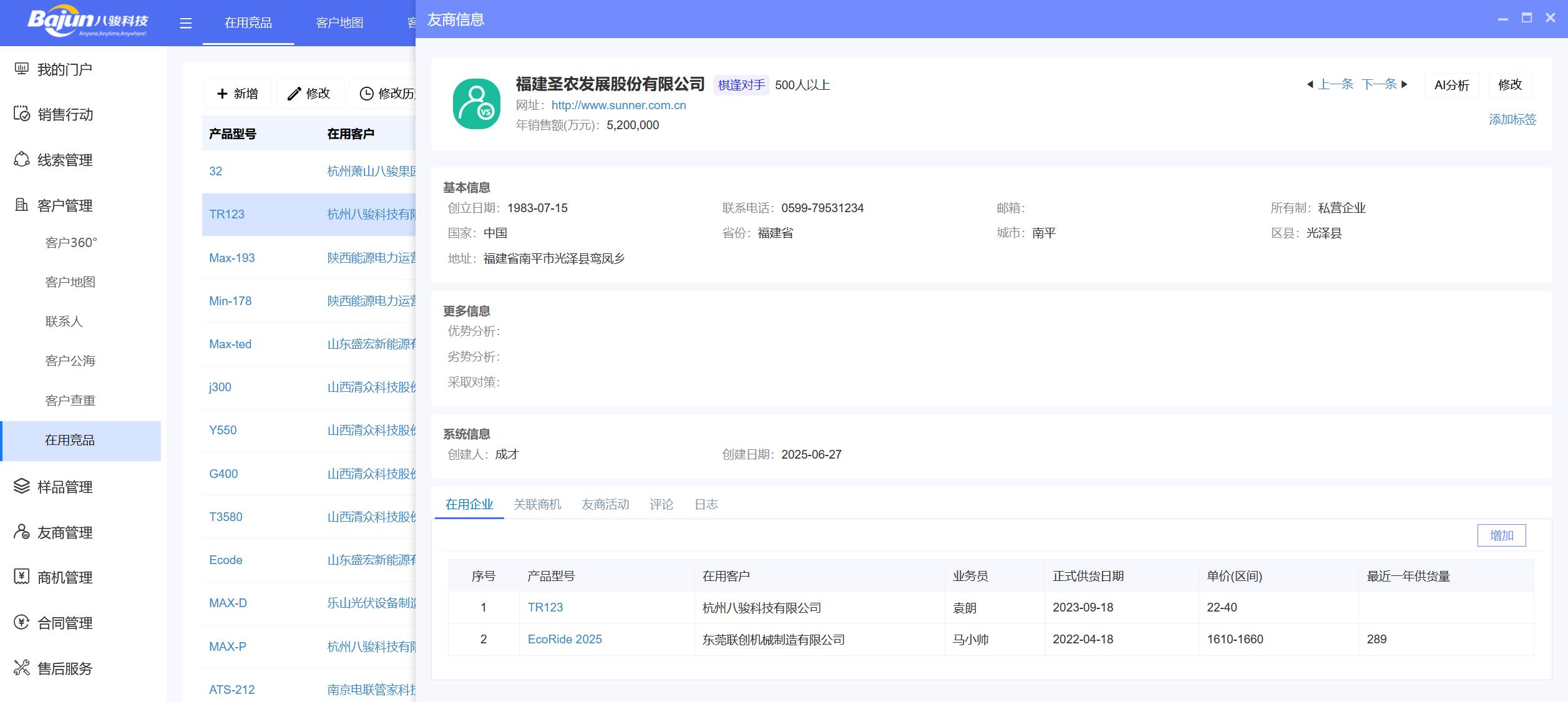This screenshot has width=1568, height=702.
Task: Click the hamburger menu collapse icon
Action: (185, 23)
